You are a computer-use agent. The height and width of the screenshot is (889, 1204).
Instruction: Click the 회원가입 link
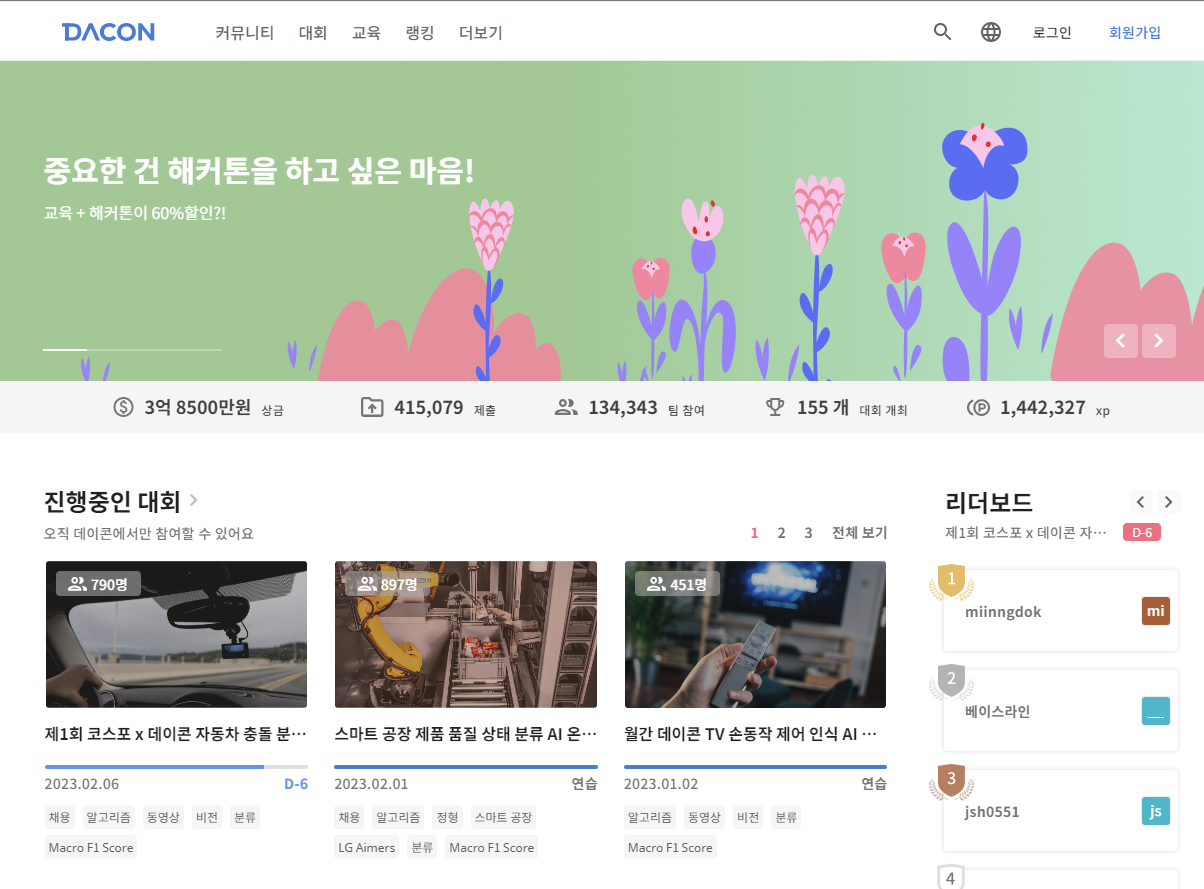pyautogui.click(x=1135, y=32)
